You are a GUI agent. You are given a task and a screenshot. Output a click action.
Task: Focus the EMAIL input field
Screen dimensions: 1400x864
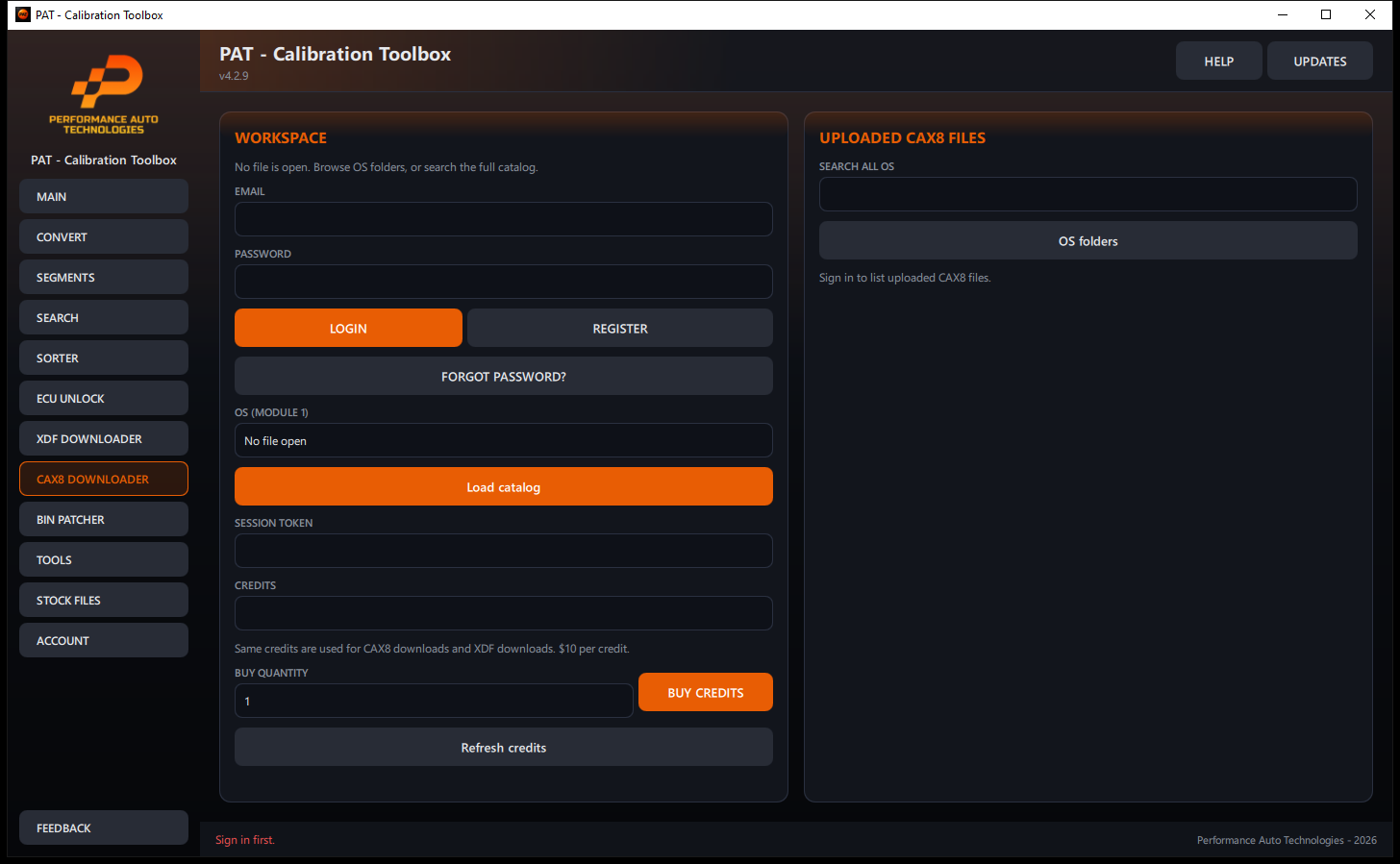[x=504, y=219]
